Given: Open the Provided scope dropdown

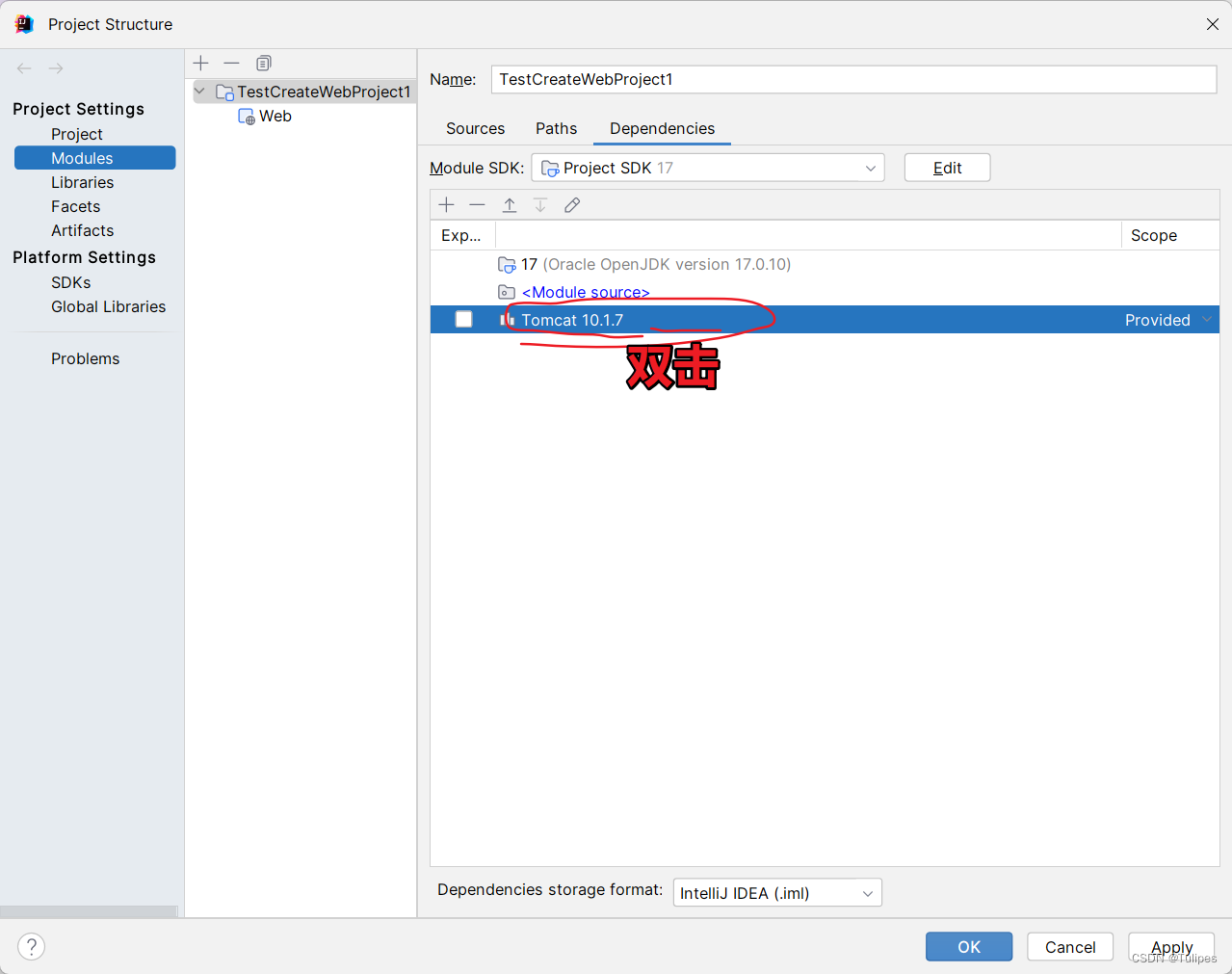Looking at the screenshot, I should pos(1207,320).
